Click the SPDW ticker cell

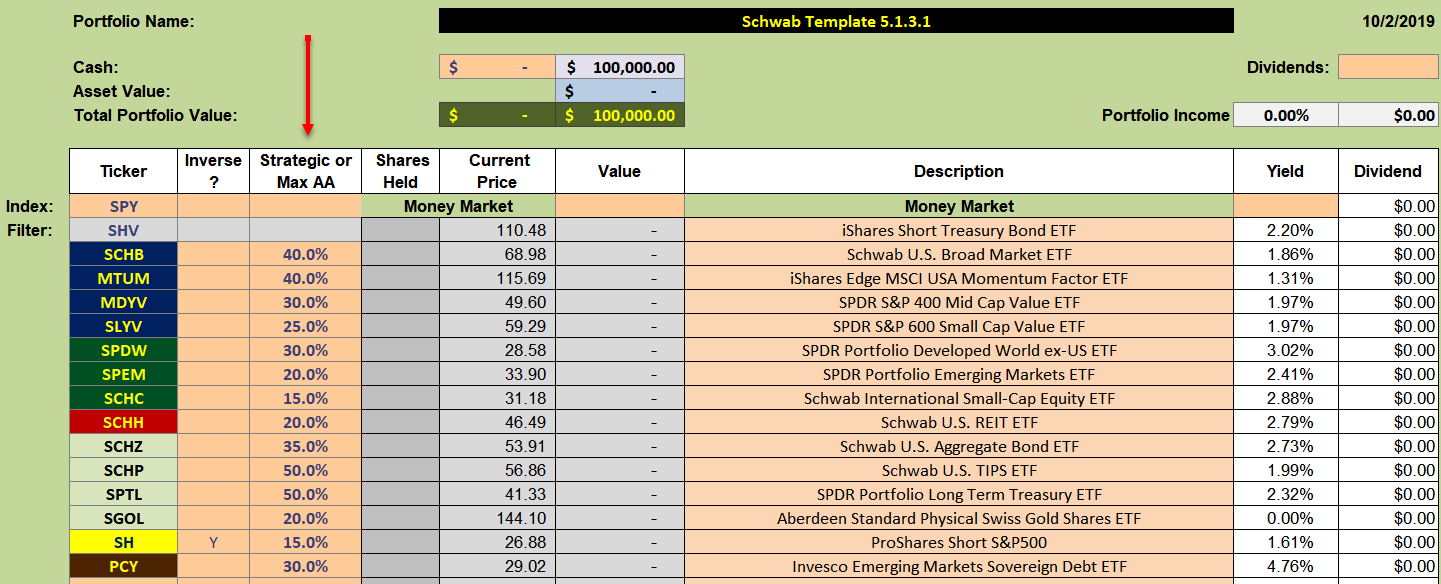pos(124,350)
